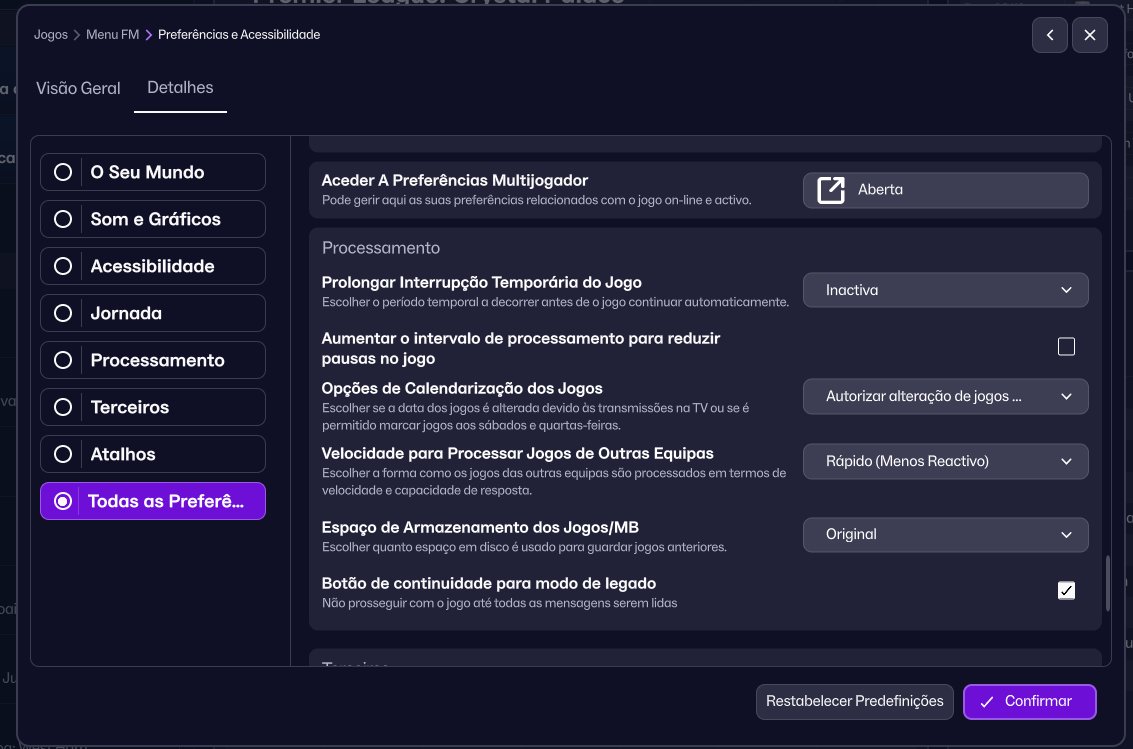1133x749 pixels.
Task: Open the 'Prolongar Interrupção Temporária do Jogo' dropdown
Action: (x=945, y=290)
